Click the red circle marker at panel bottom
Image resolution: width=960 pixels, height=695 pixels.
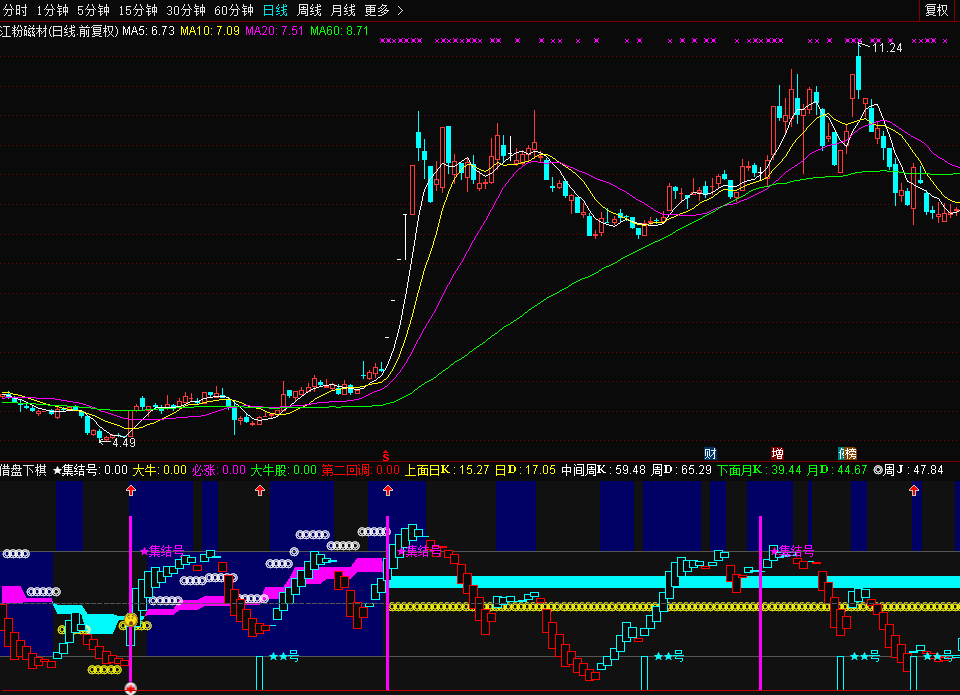pyautogui.click(x=131, y=688)
